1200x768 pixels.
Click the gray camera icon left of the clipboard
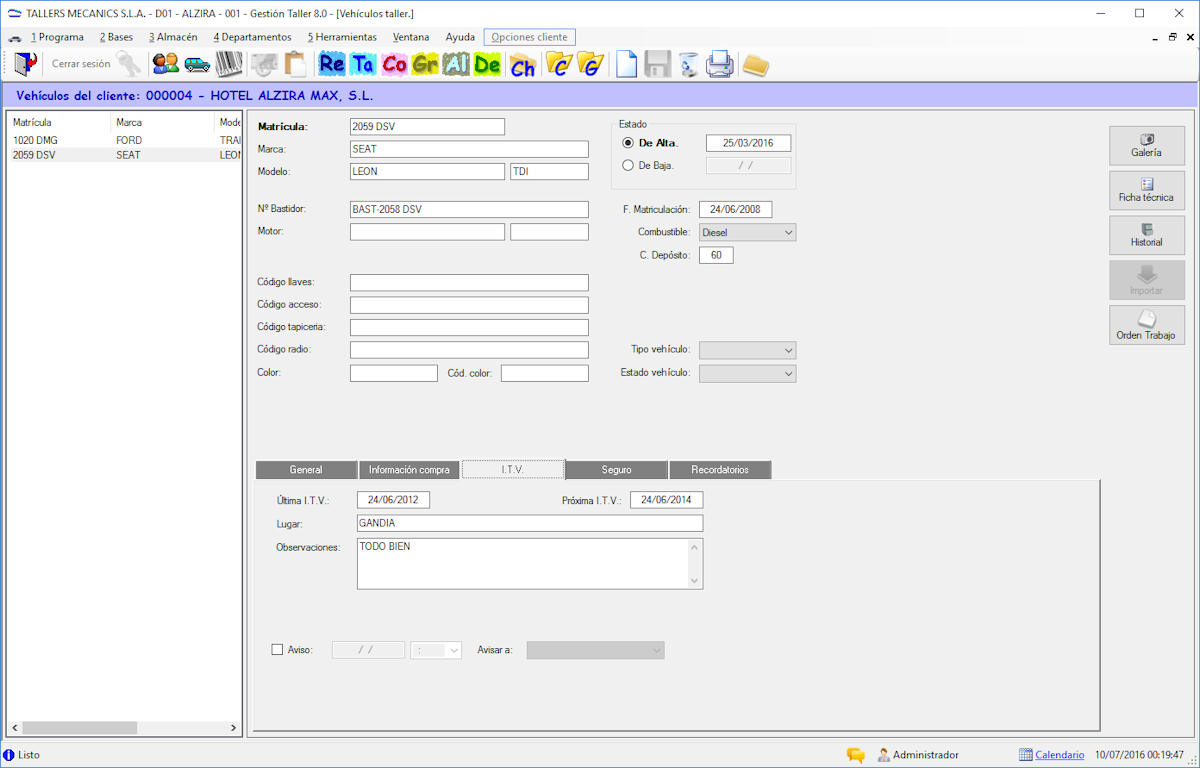coord(264,64)
